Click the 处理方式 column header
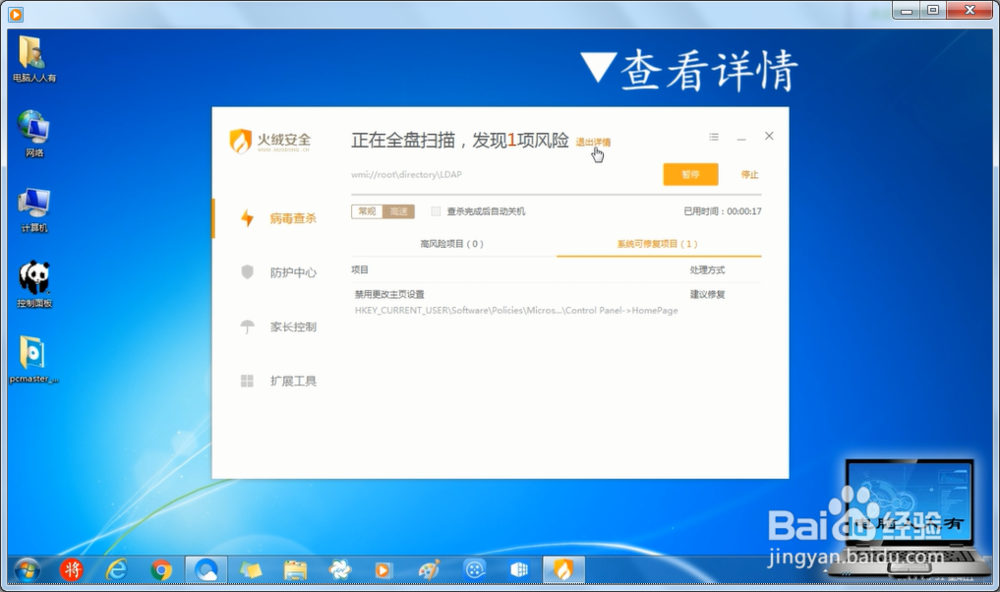1000x592 pixels. click(707, 270)
